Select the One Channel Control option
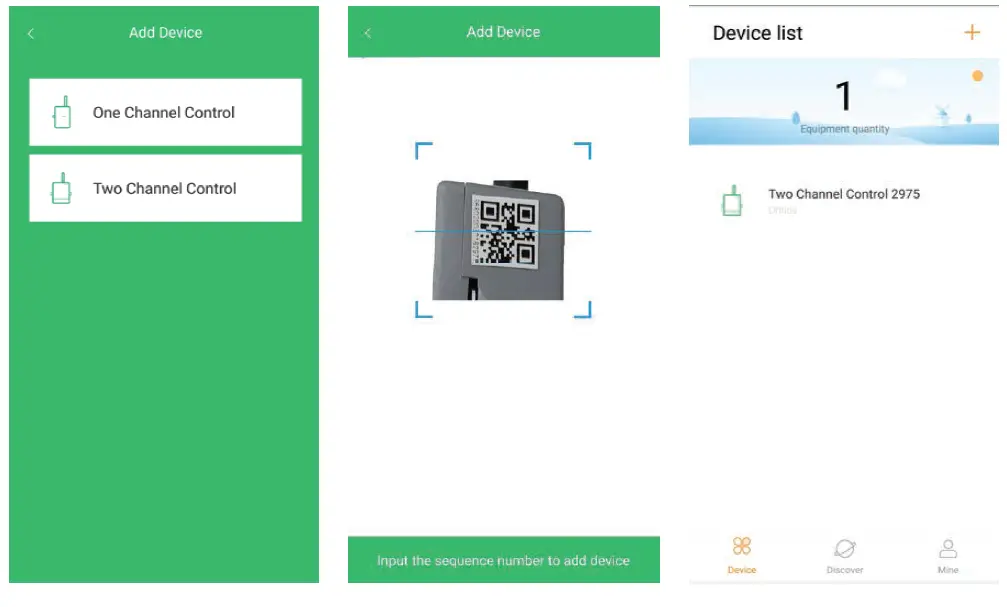This screenshot has height=607, width=1007. (165, 112)
